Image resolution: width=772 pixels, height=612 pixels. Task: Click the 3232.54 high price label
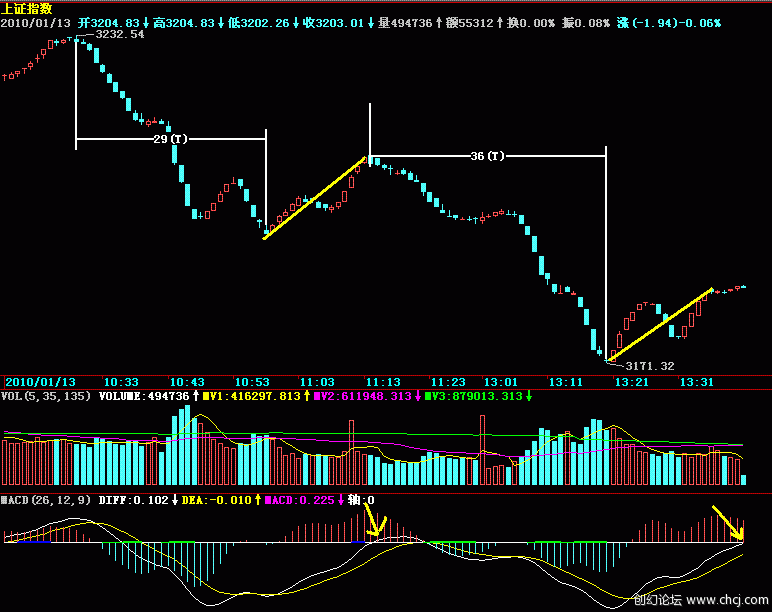point(120,34)
